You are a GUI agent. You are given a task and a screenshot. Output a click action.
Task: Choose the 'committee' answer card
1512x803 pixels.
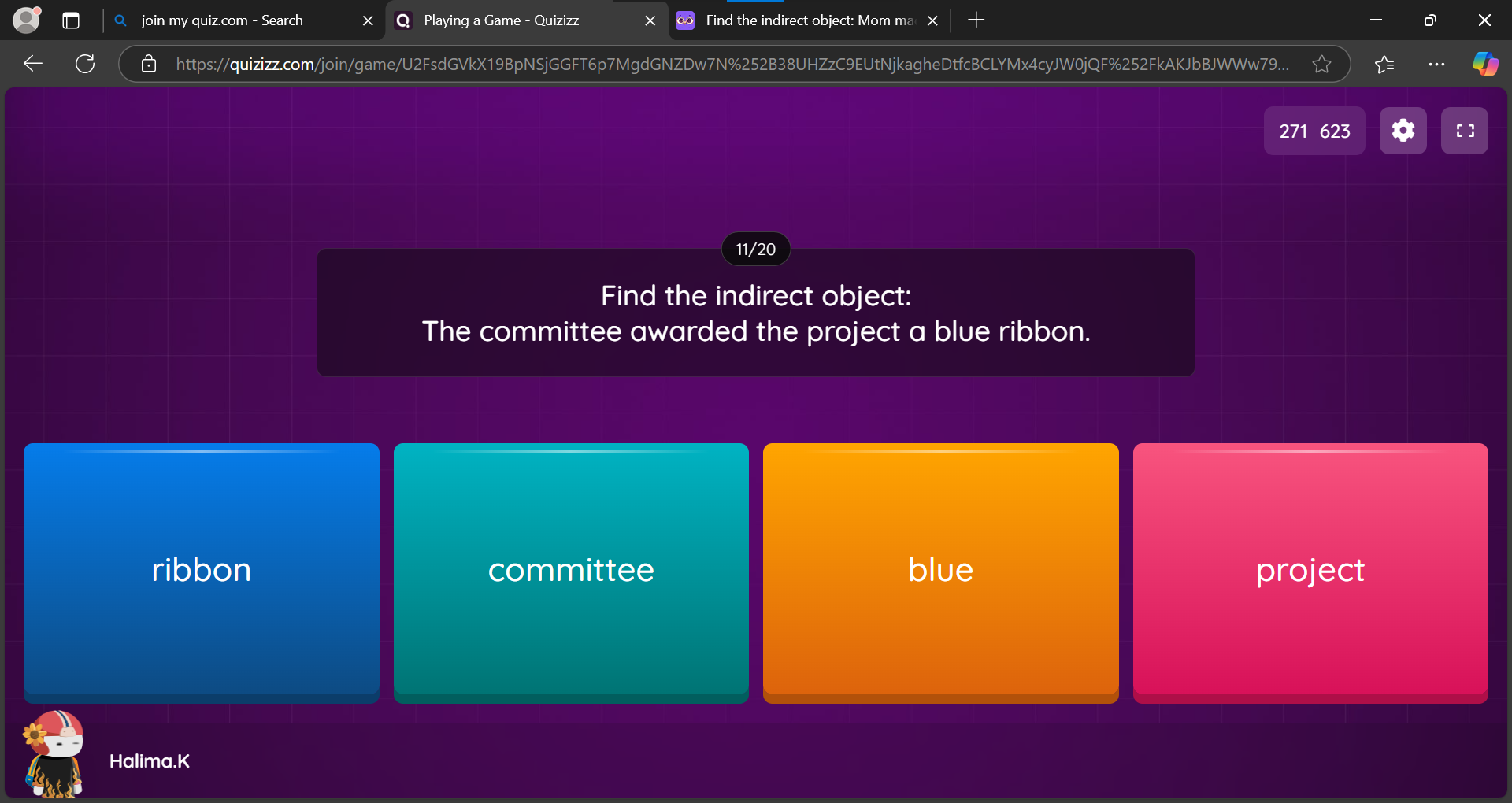[570, 571]
